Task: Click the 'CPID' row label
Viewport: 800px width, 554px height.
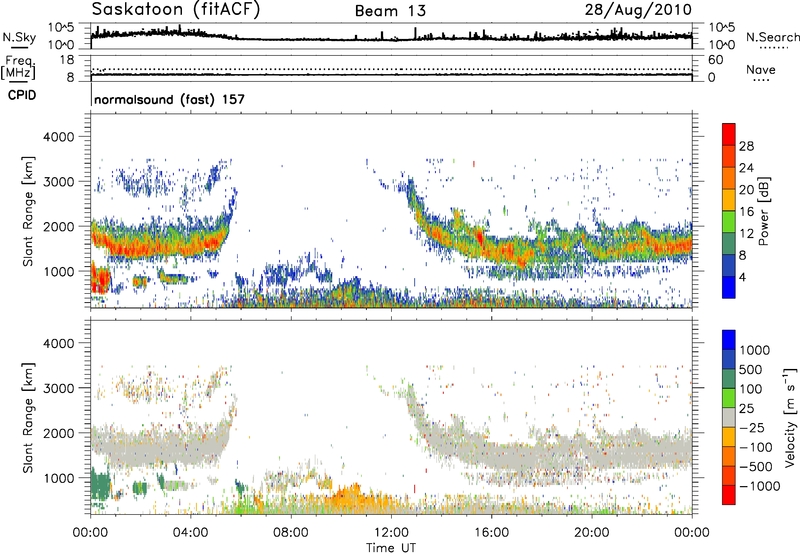Action: (22, 95)
